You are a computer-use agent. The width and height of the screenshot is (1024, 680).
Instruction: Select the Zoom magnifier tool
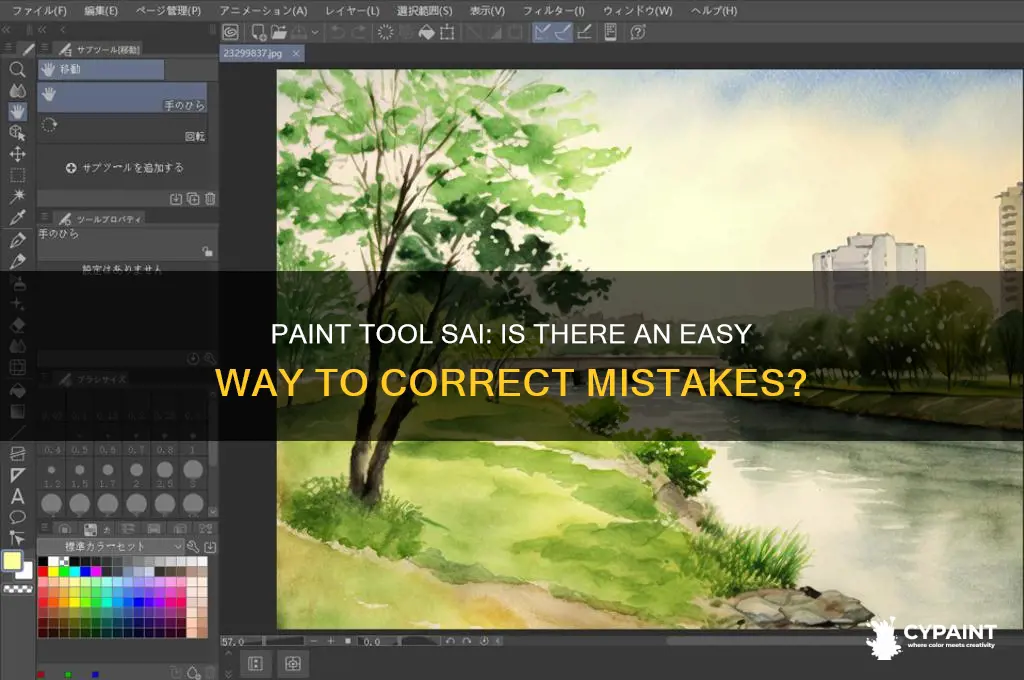point(18,69)
